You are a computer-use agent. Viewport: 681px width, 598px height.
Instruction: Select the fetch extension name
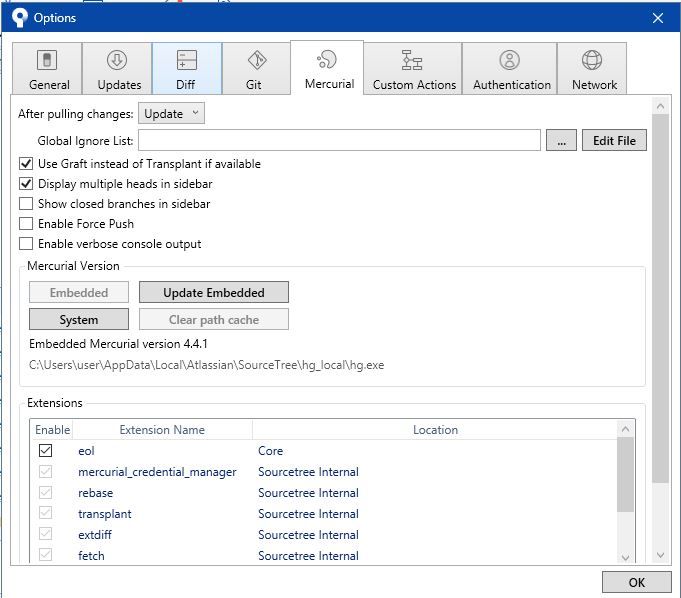point(91,555)
